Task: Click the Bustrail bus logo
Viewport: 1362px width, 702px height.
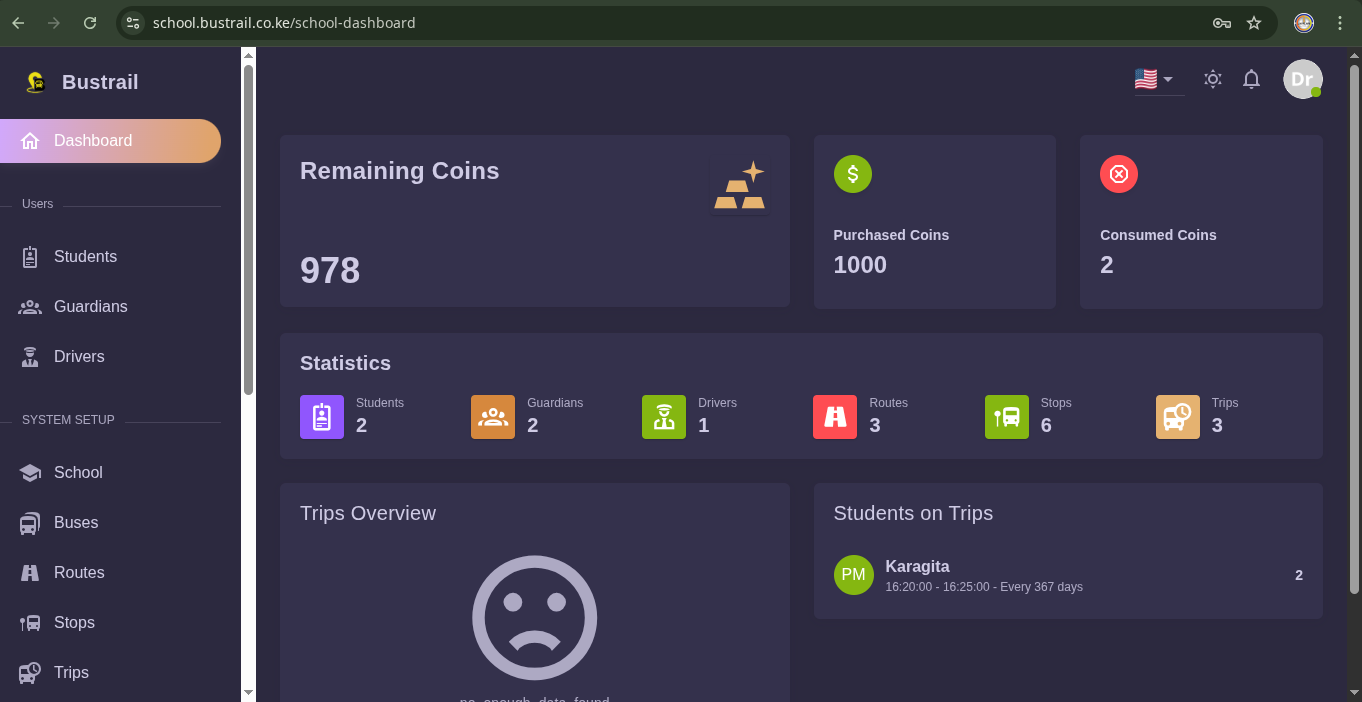Action: [35, 82]
